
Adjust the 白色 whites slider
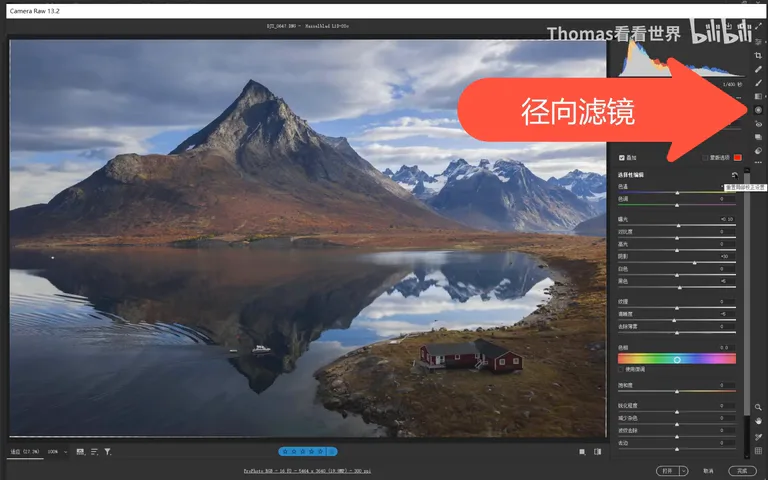[x=677, y=275]
